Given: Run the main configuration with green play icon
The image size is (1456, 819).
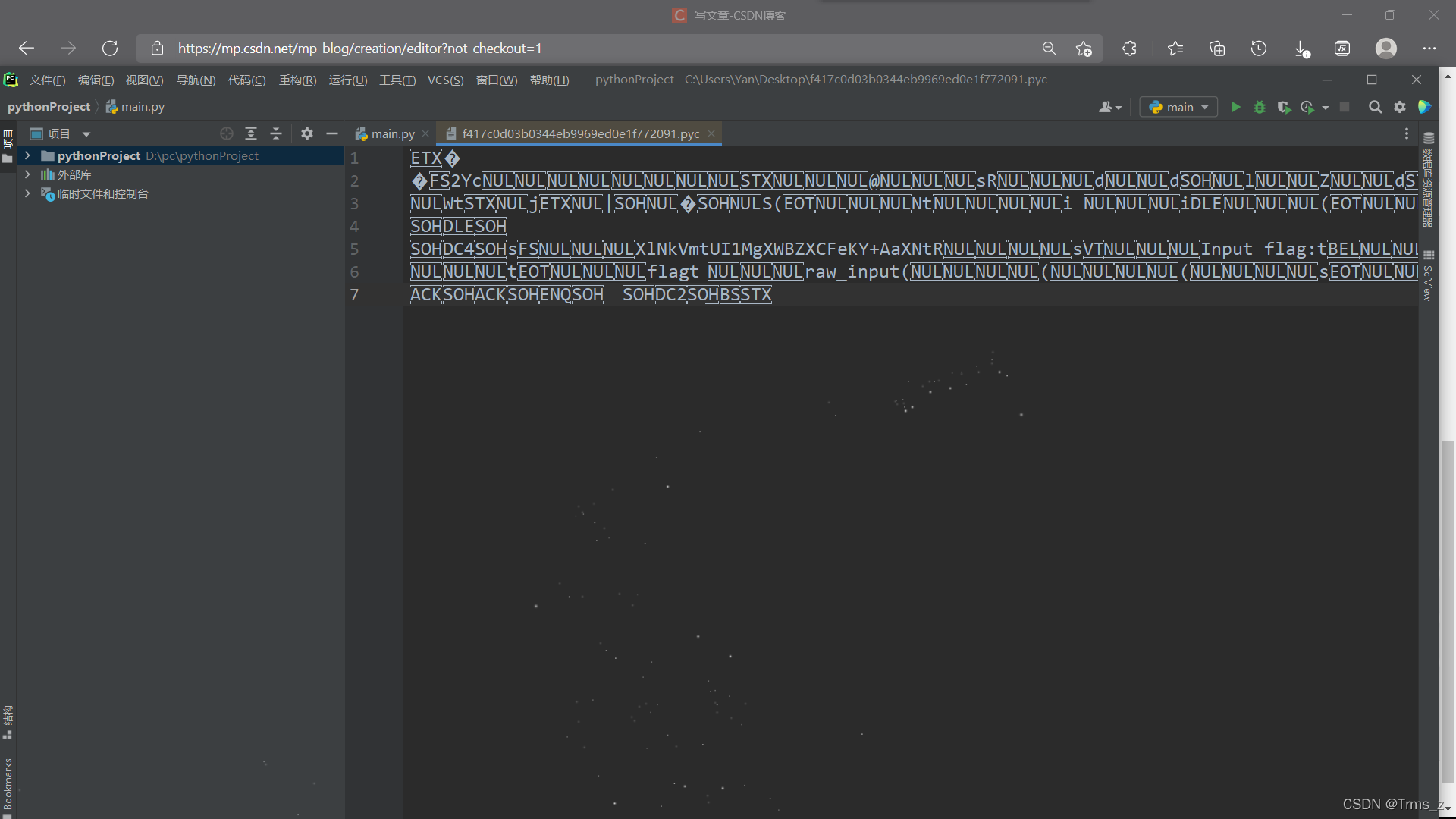Looking at the screenshot, I should [x=1235, y=107].
